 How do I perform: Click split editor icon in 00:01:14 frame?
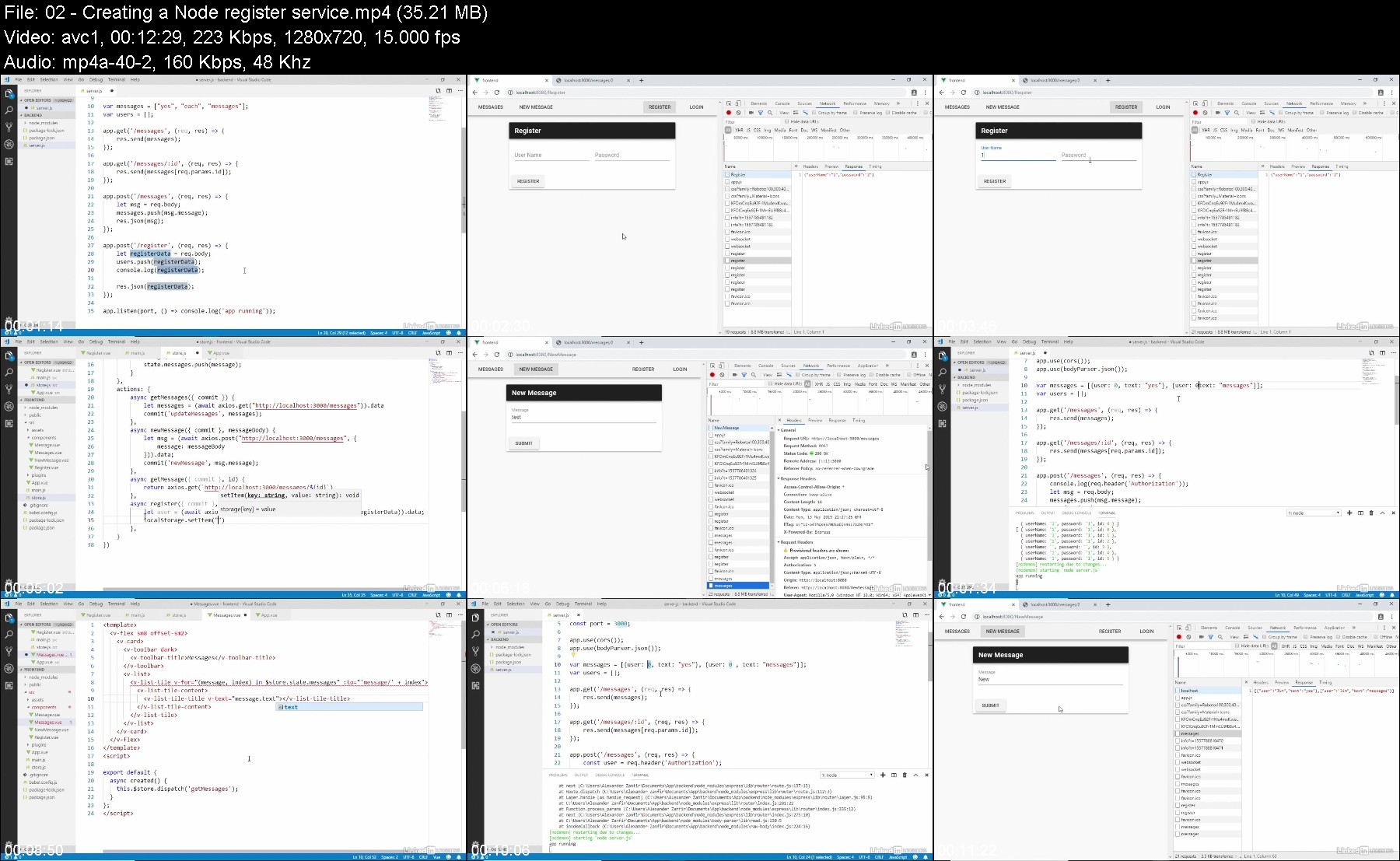449,90
